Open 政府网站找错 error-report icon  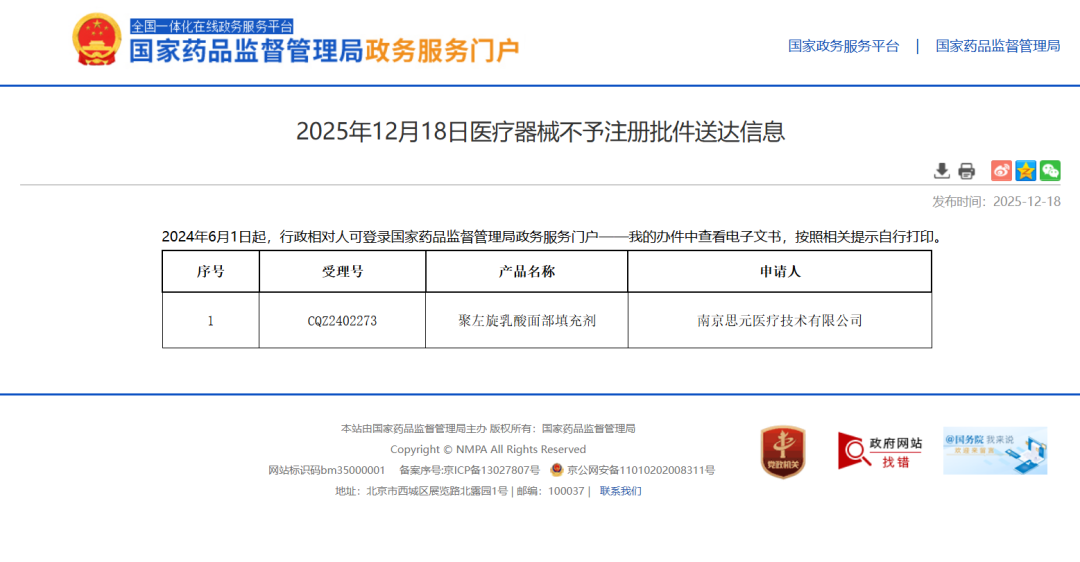point(880,451)
